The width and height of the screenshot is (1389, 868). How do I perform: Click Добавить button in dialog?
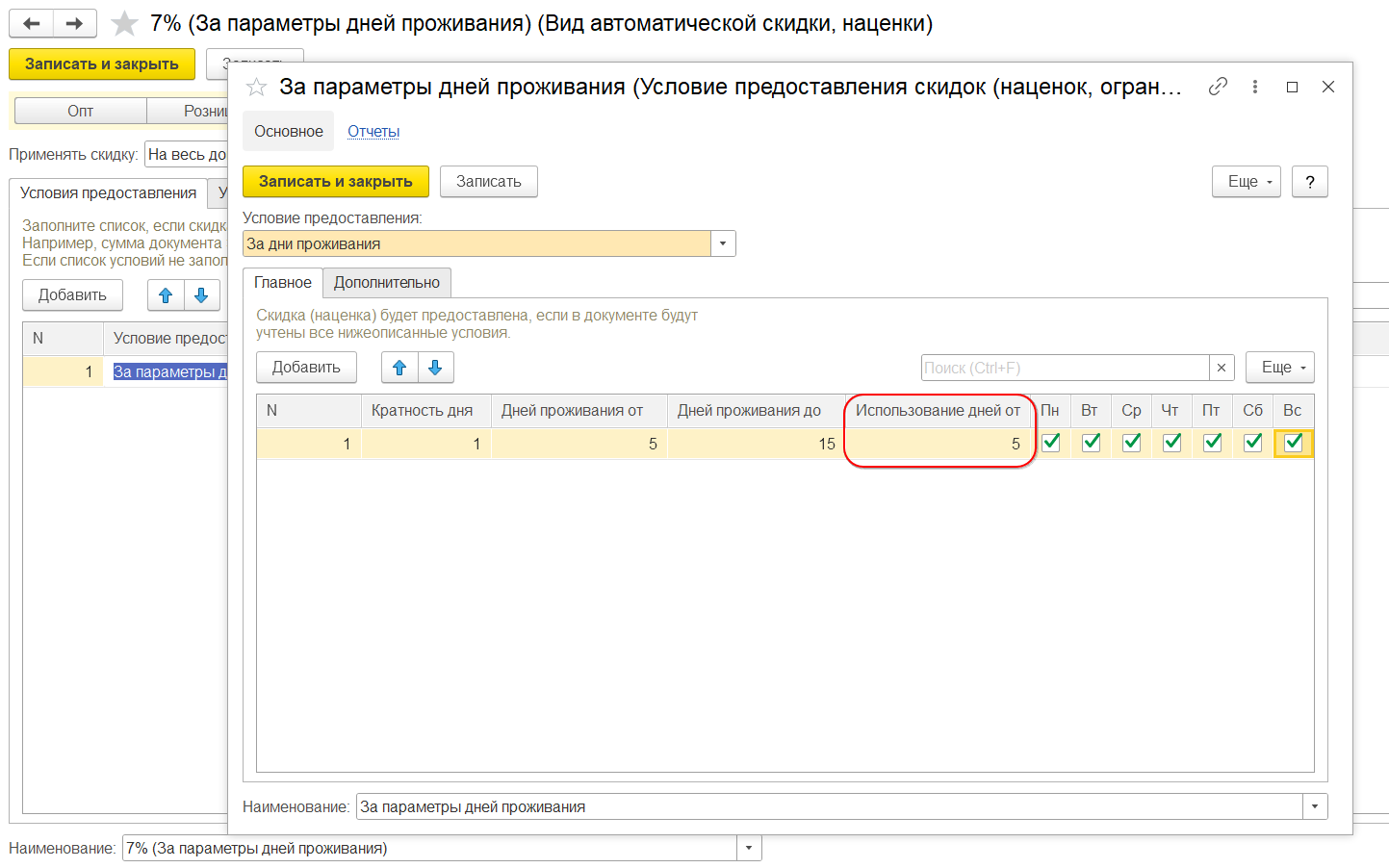tap(306, 368)
